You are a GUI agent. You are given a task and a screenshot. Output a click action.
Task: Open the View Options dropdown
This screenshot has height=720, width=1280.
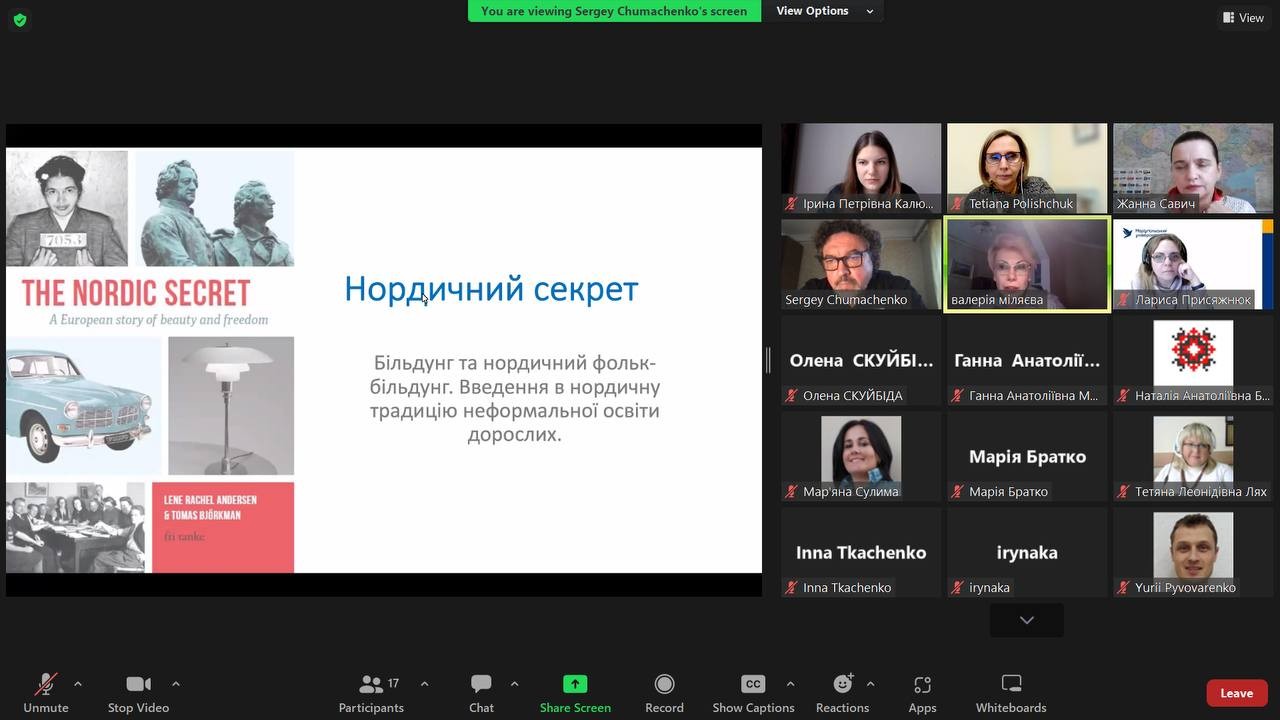(823, 11)
